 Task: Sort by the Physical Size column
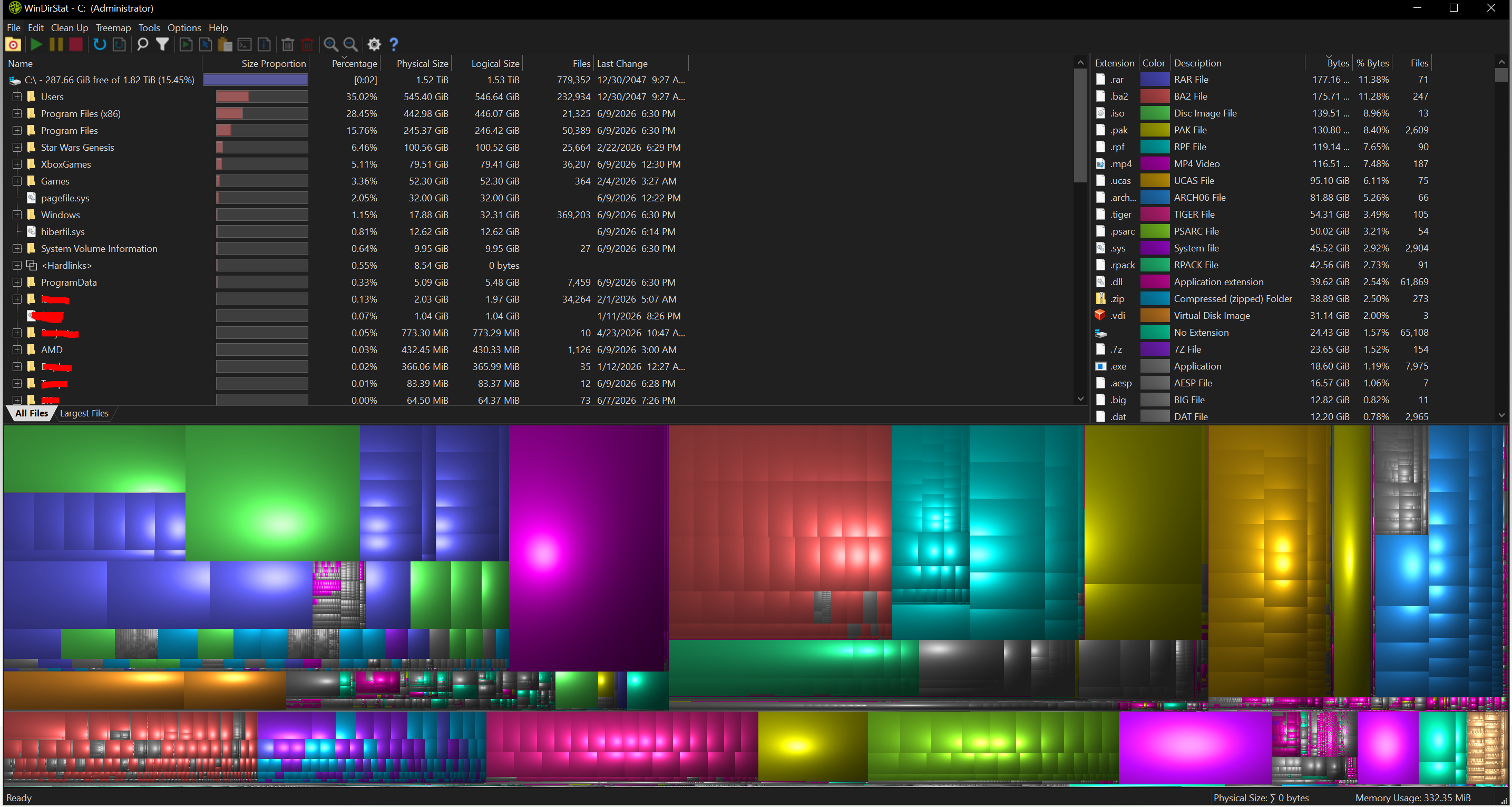click(x=422, y=63)
